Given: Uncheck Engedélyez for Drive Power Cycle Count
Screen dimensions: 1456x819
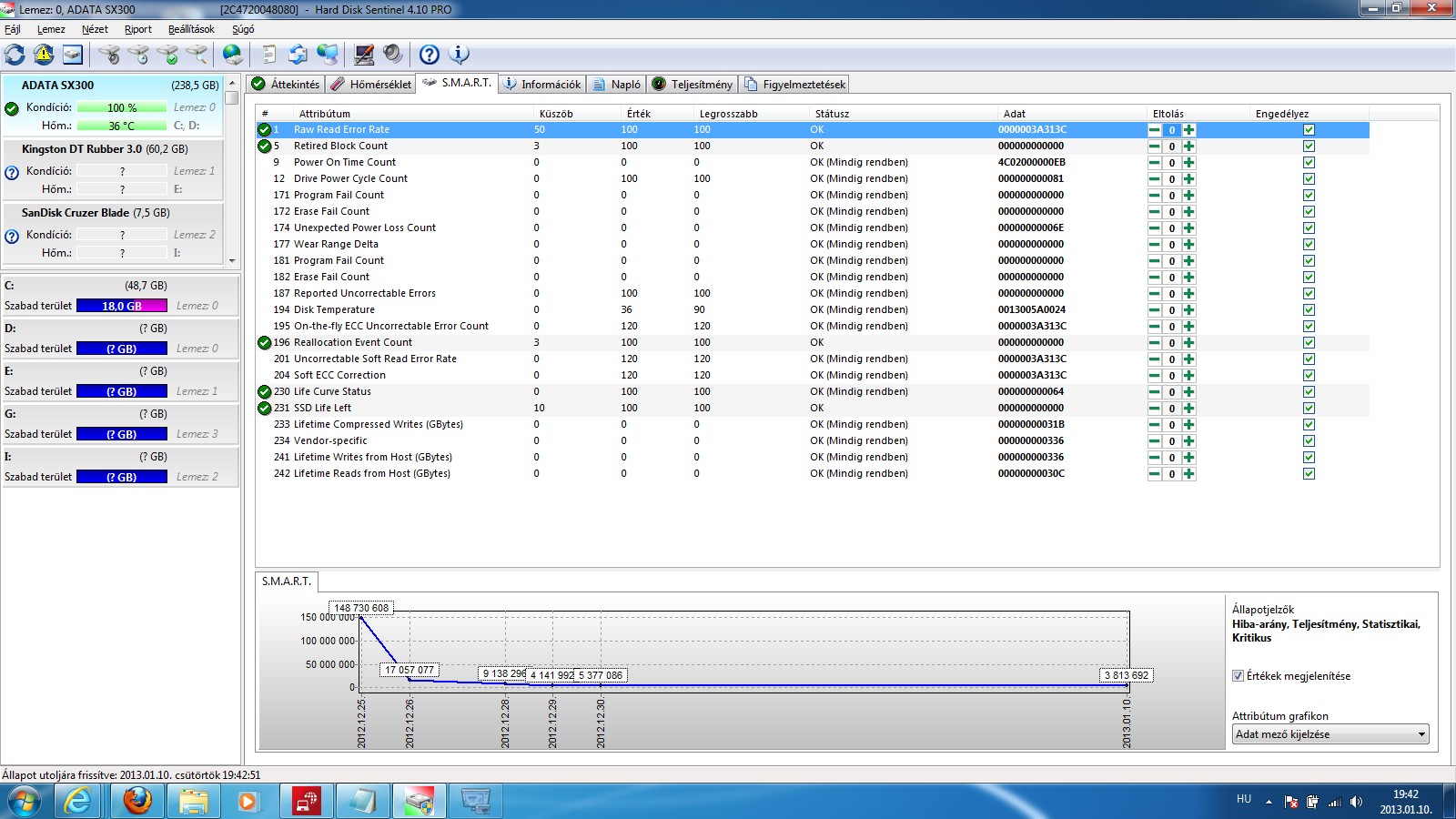Looking at the screenshot, I should click(1309, 179).
